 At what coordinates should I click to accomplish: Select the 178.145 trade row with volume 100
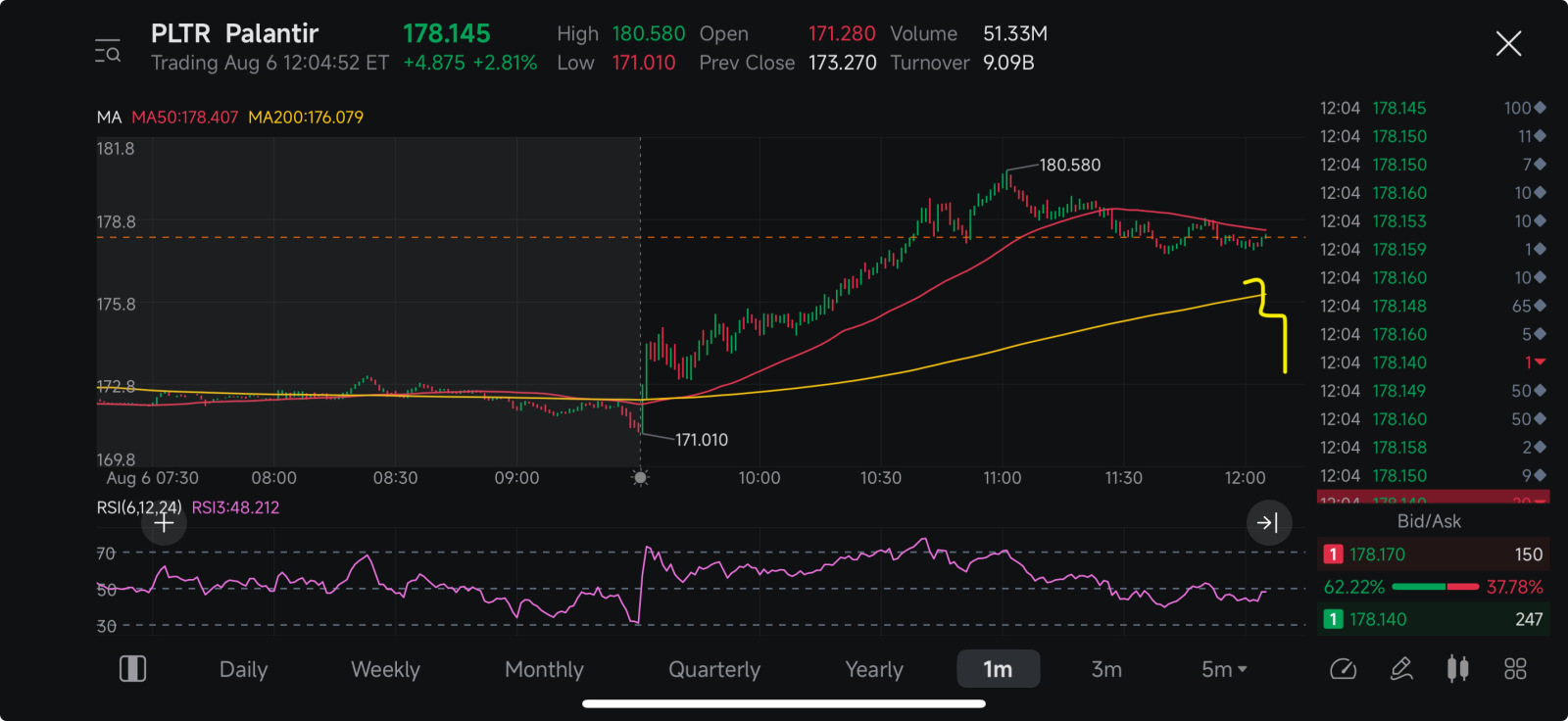tap(1433, 108)
